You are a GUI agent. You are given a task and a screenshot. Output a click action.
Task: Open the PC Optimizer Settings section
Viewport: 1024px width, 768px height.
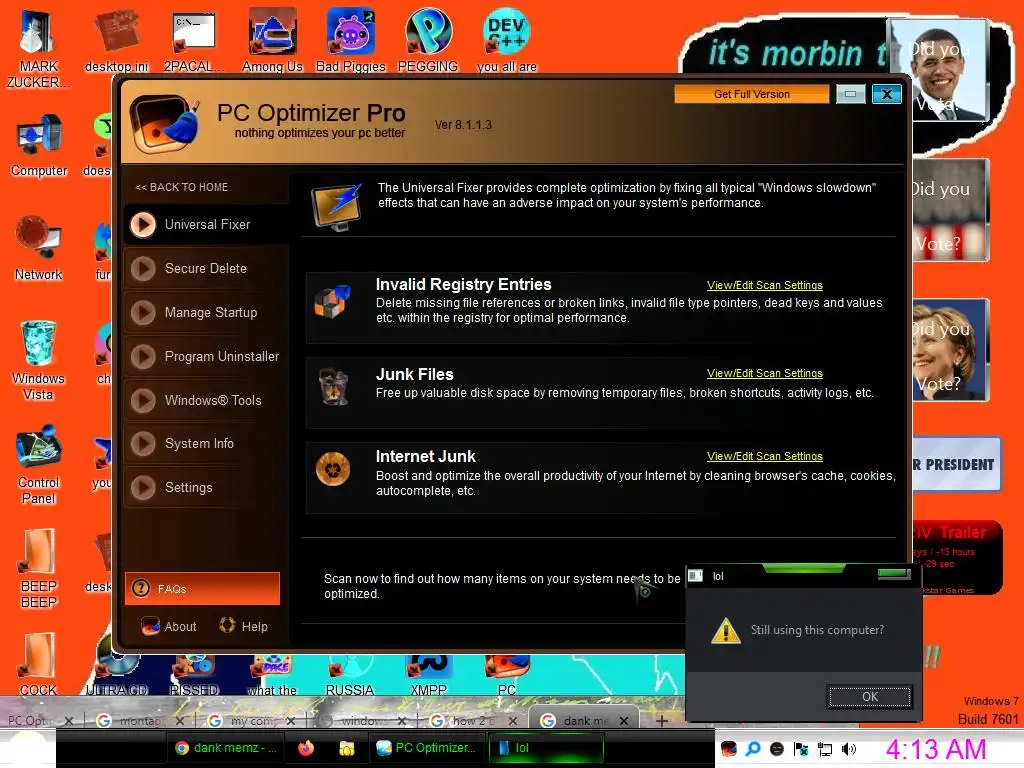[206, 487]
